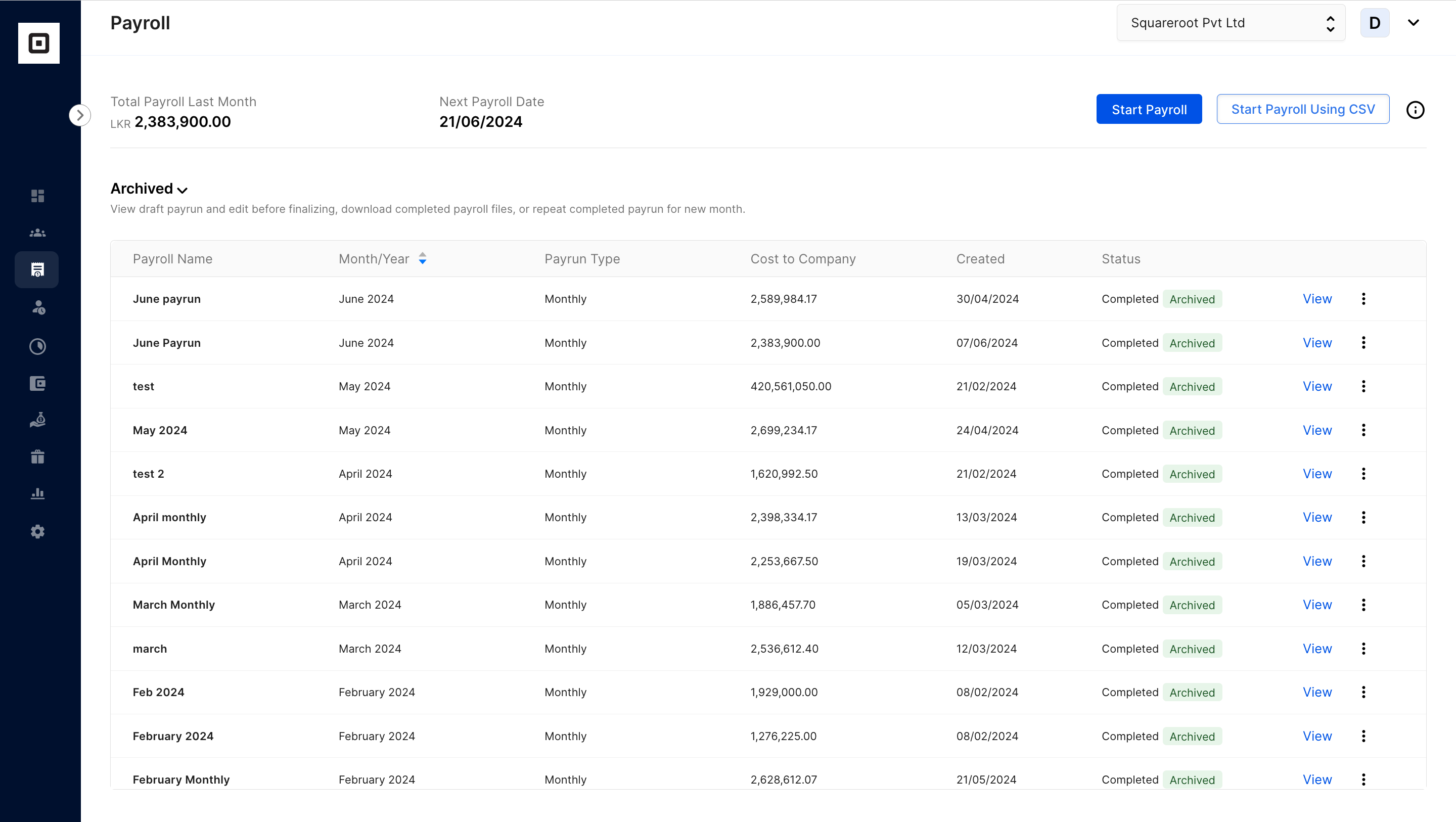Open more options for March Monthly row
This screenshot has height=822, width=1456.
tap(1363, 605)
